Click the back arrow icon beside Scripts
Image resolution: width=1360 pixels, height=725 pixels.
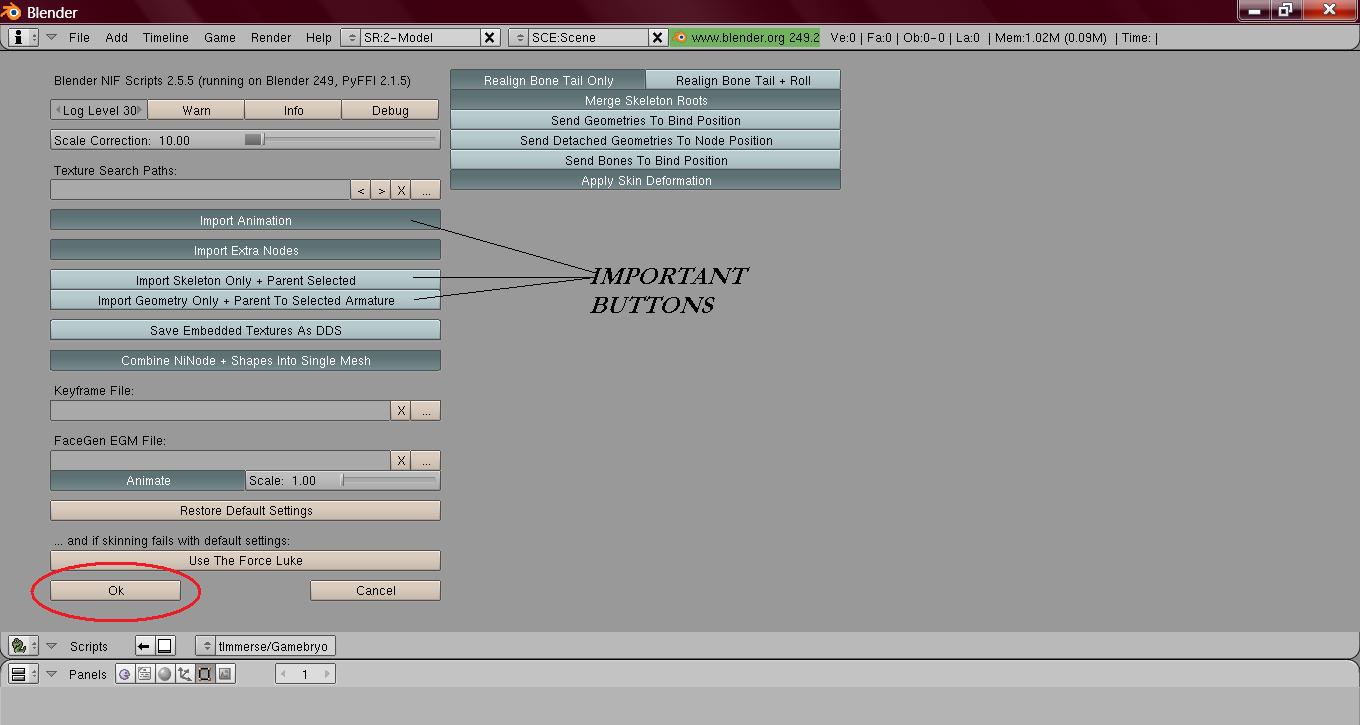[143, 646]
